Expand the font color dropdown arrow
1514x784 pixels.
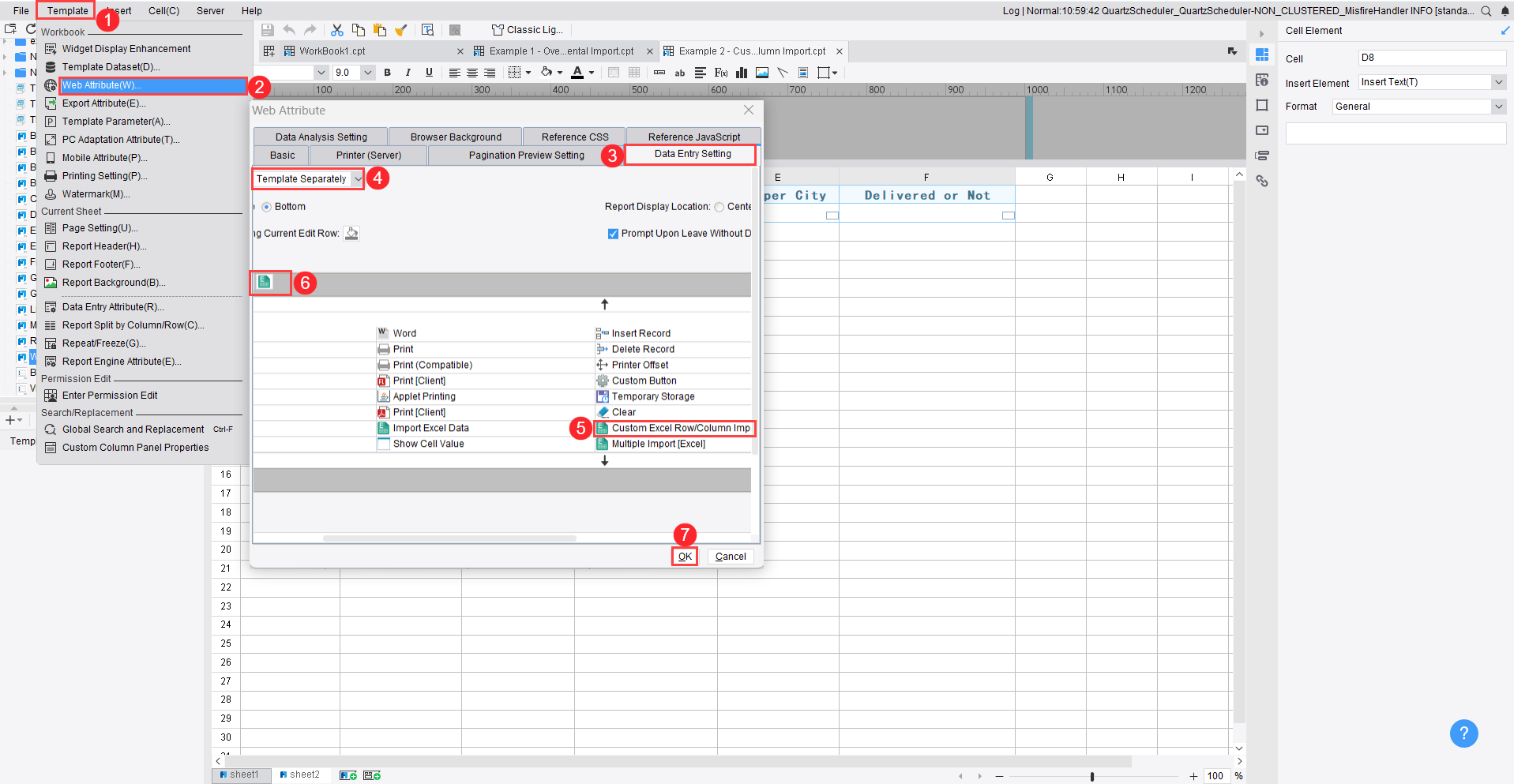coord(592,73)
